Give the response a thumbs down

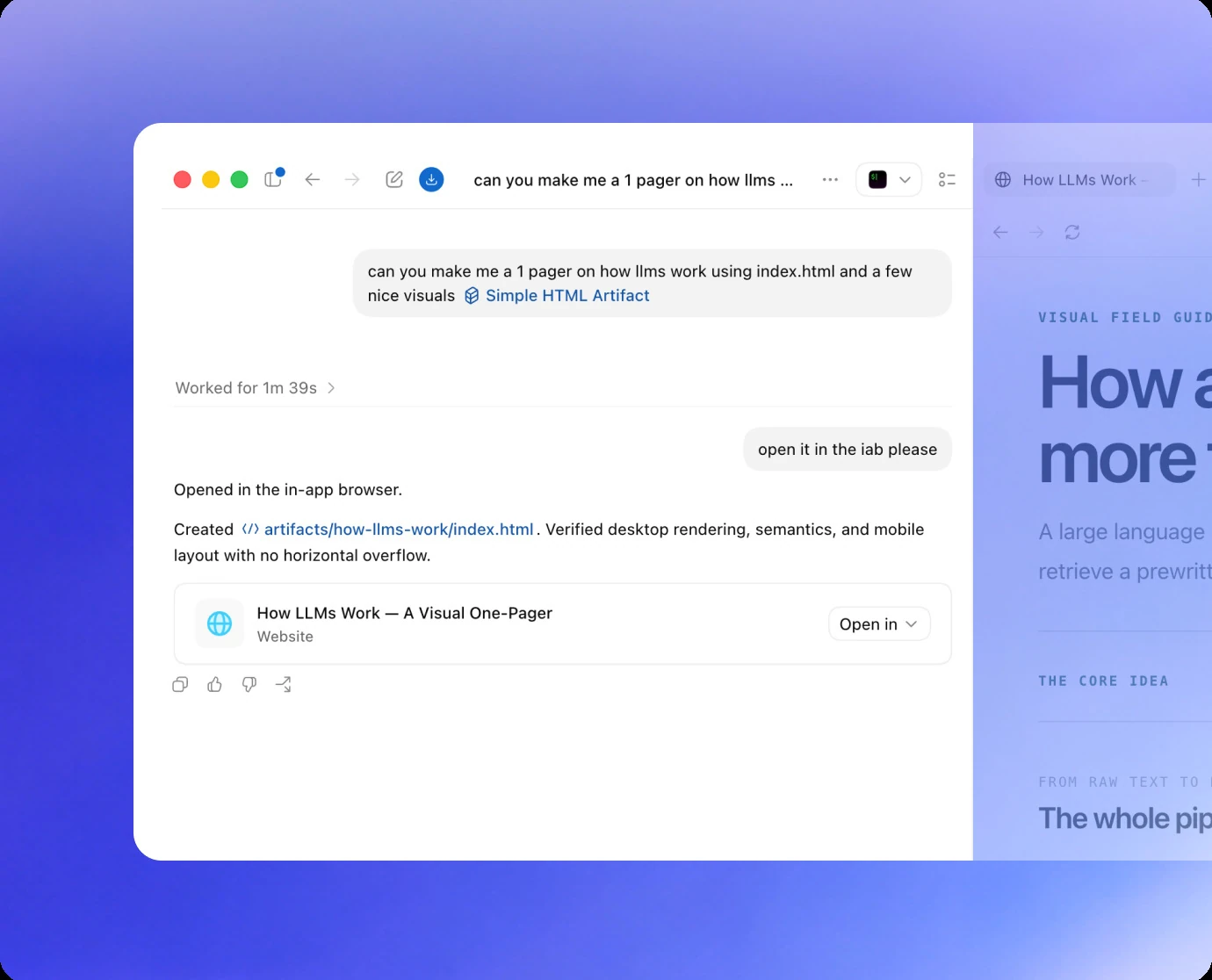click(x=249, y=685)
